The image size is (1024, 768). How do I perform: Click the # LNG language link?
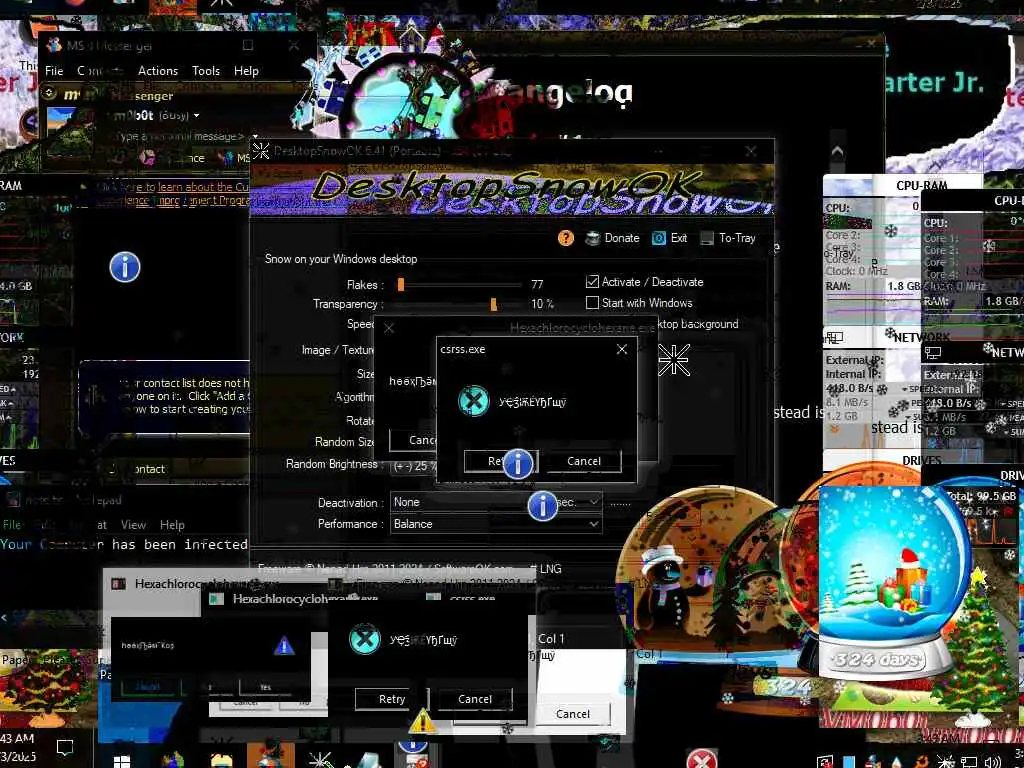(546, 569)
